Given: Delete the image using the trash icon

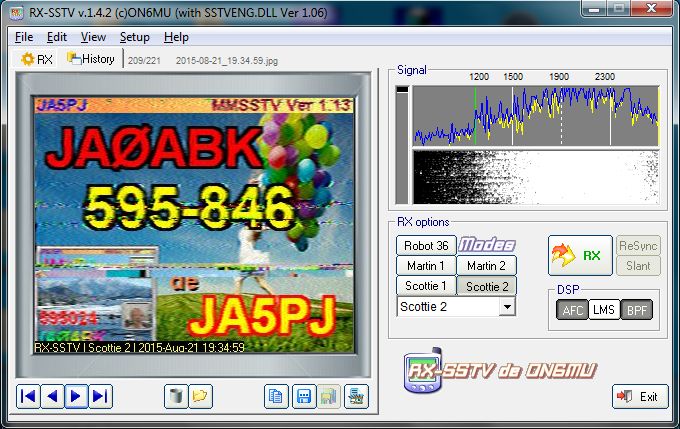Looking at the screenshot, I should [x=176, y=396].
